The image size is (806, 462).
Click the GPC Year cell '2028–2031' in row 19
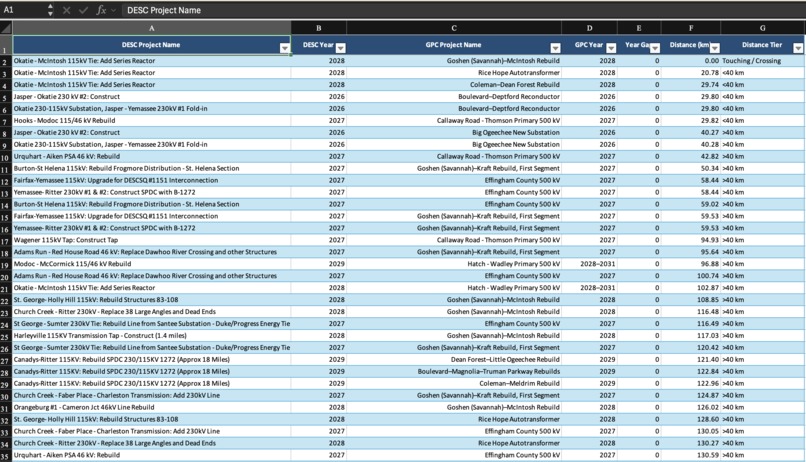click(590, 264)
